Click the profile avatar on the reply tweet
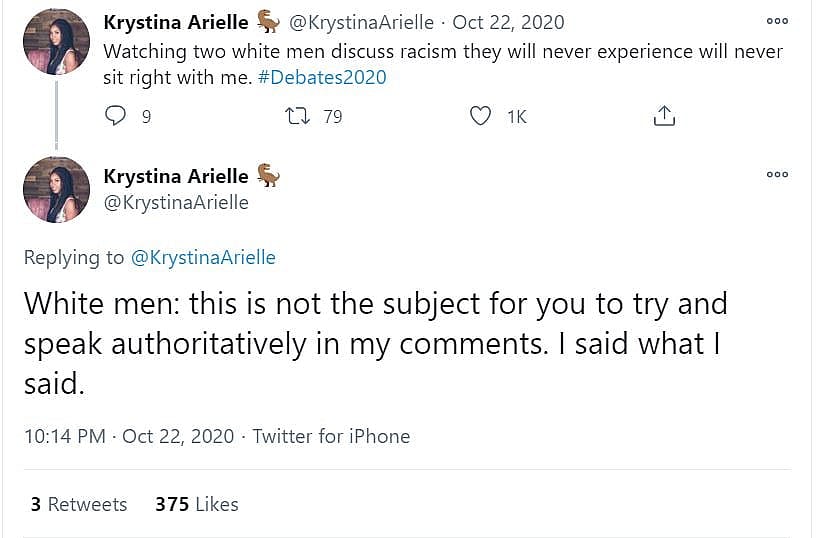821x538 pixels. (x=57, y=189)
